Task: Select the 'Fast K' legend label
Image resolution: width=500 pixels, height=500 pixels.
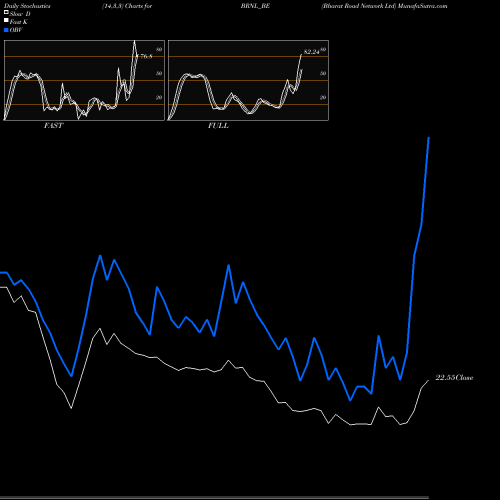Action: pos(19,22)
